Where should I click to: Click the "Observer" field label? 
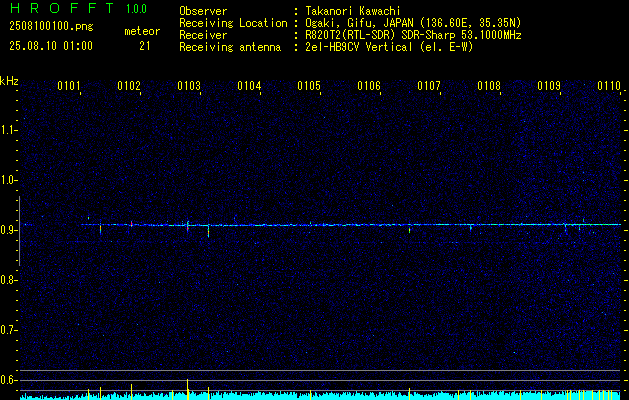pyautogui.click(x=203, y=11)
